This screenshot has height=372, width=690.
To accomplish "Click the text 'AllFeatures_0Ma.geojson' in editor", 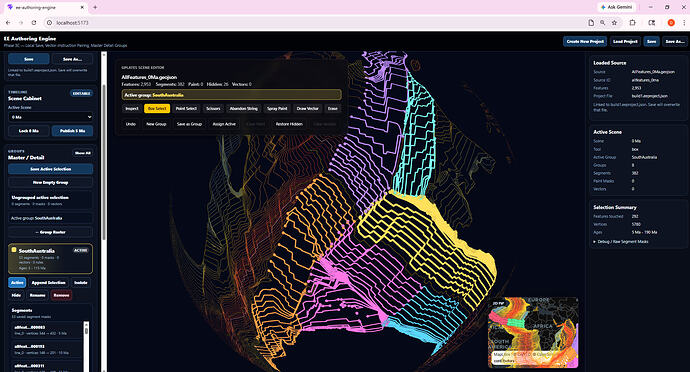I will pyautogui.click(x=149, y=77).
